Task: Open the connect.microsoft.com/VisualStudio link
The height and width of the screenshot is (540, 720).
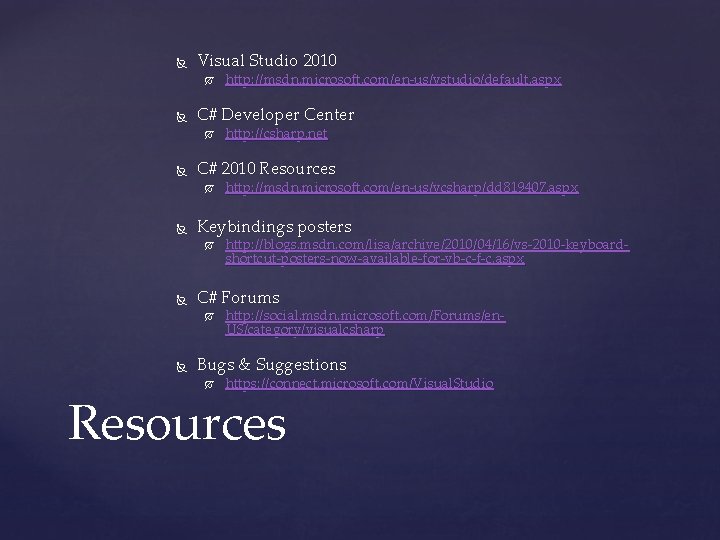Action: [x=359, y=383]
